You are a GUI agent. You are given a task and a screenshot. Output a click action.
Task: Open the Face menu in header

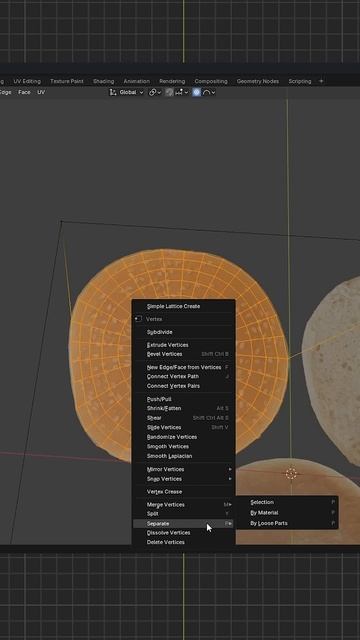click(24, 92)
